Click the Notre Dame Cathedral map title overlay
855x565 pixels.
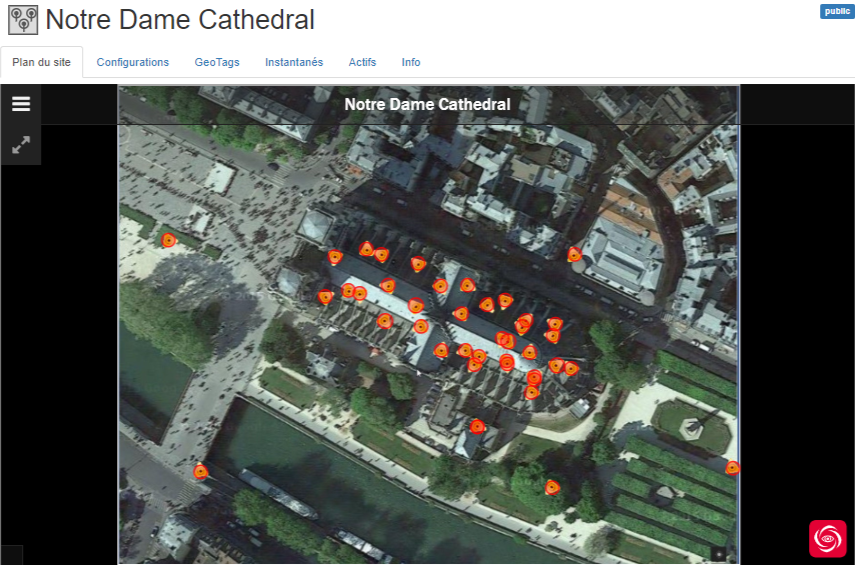click(428, 104)
